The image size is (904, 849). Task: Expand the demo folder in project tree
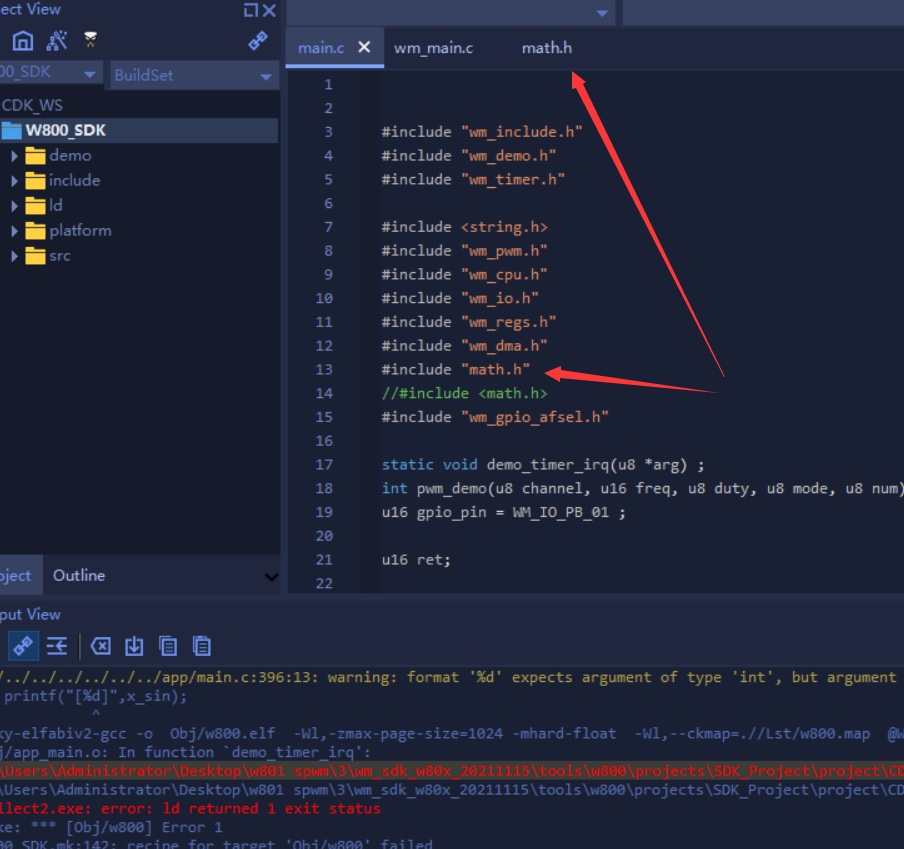coord(15,156)
